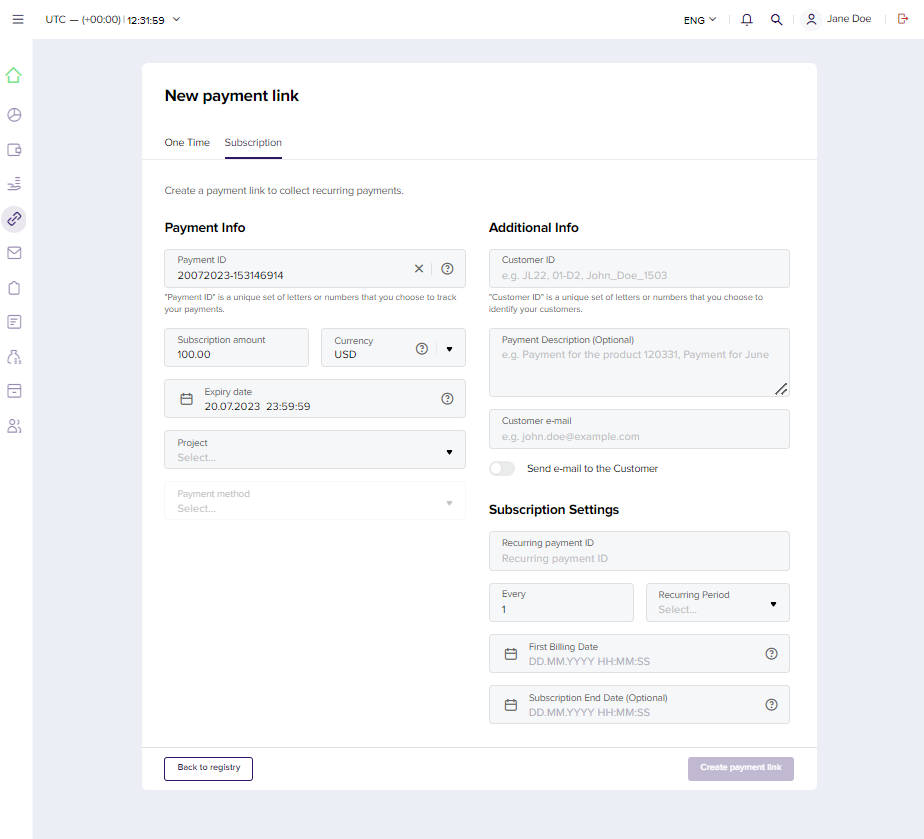Click the Back to registry button

tap(208, 768)
